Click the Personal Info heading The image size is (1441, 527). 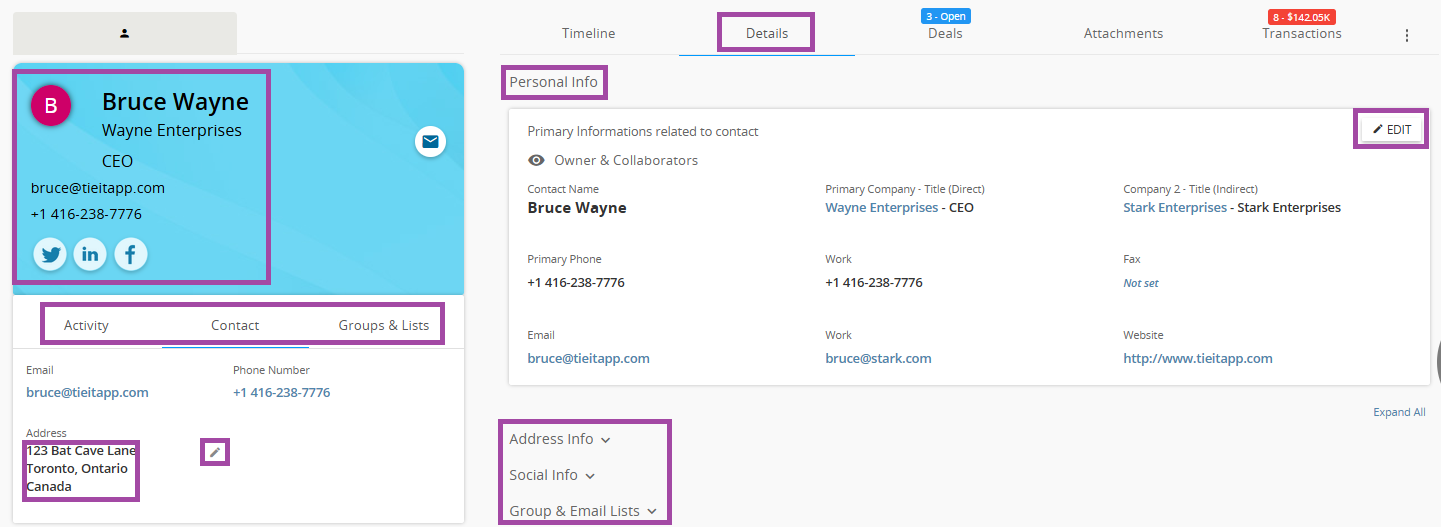[x=553, y=82]
